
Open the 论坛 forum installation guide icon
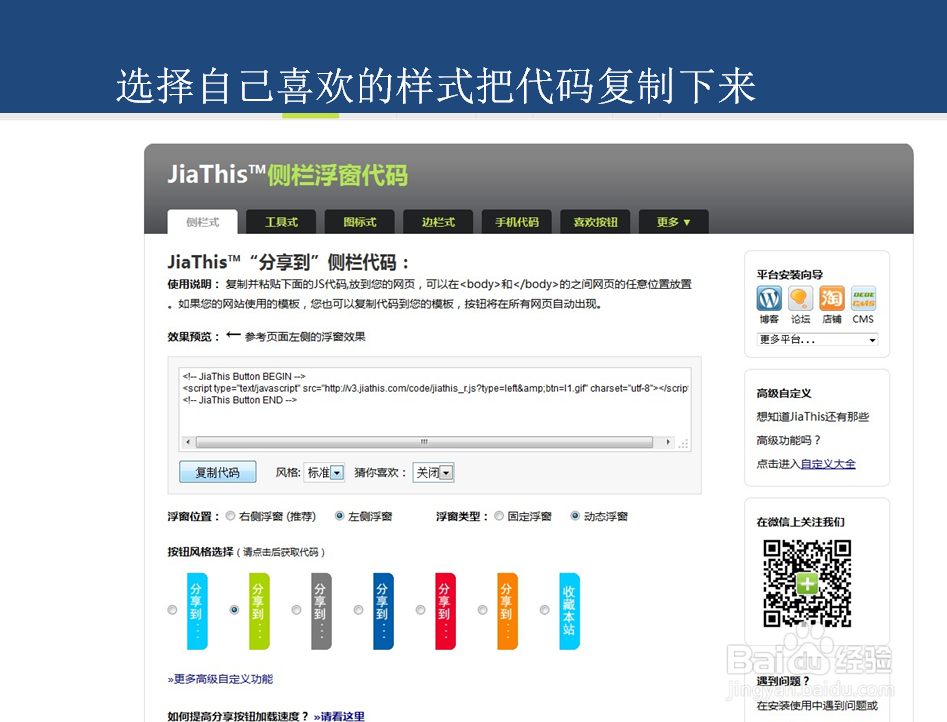tap(801, 299)
